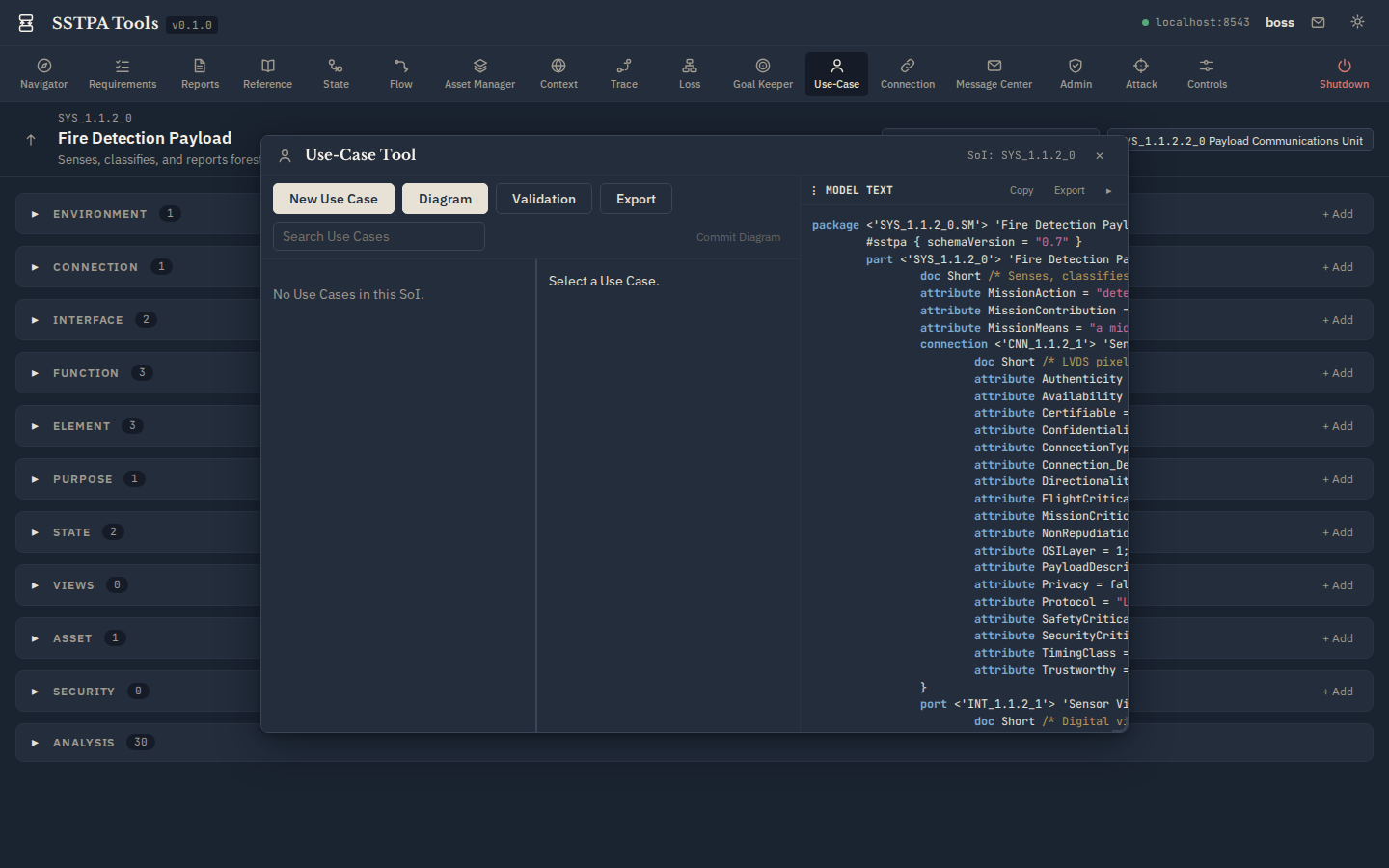Expand the ENVIRONMENT section

35,214
